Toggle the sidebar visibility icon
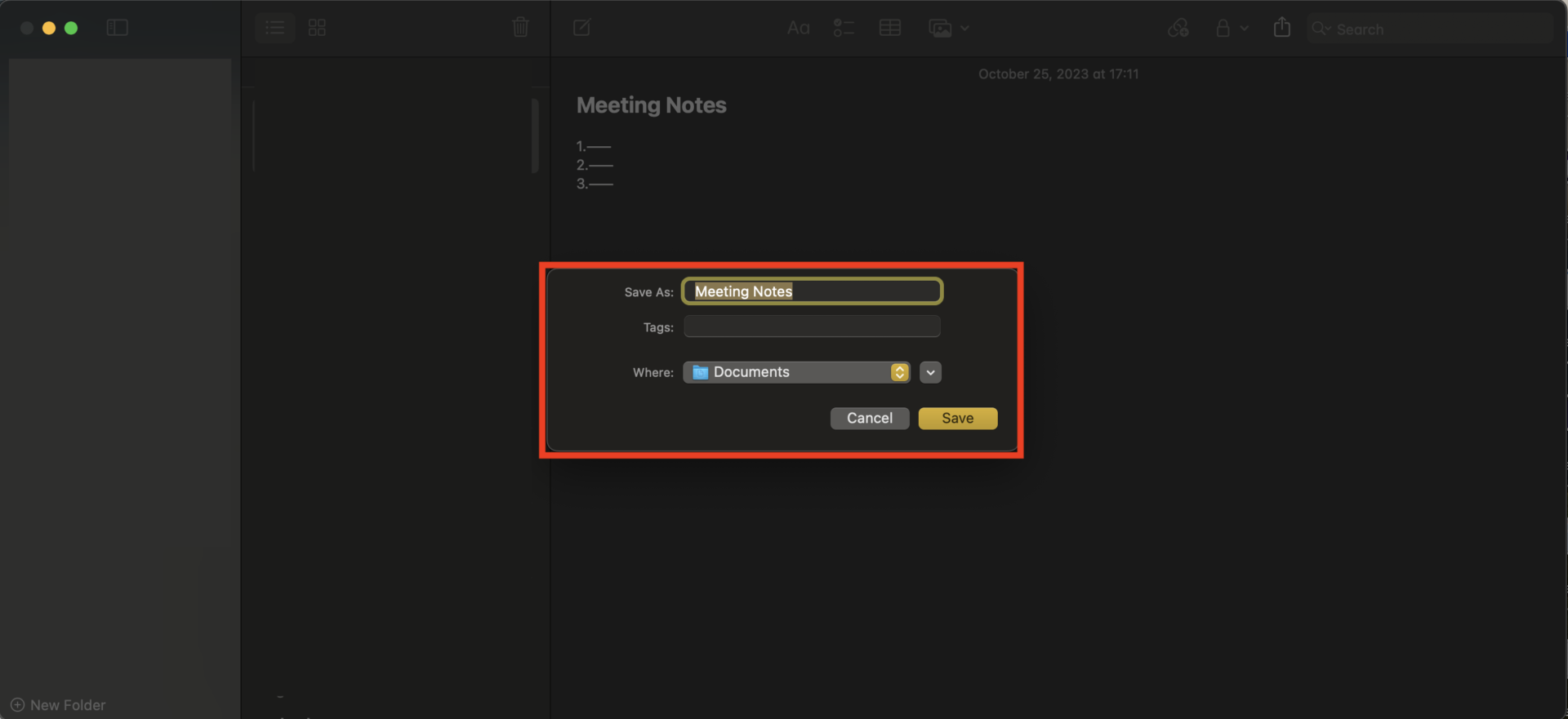1568x719 pixels. coord(117,28)
